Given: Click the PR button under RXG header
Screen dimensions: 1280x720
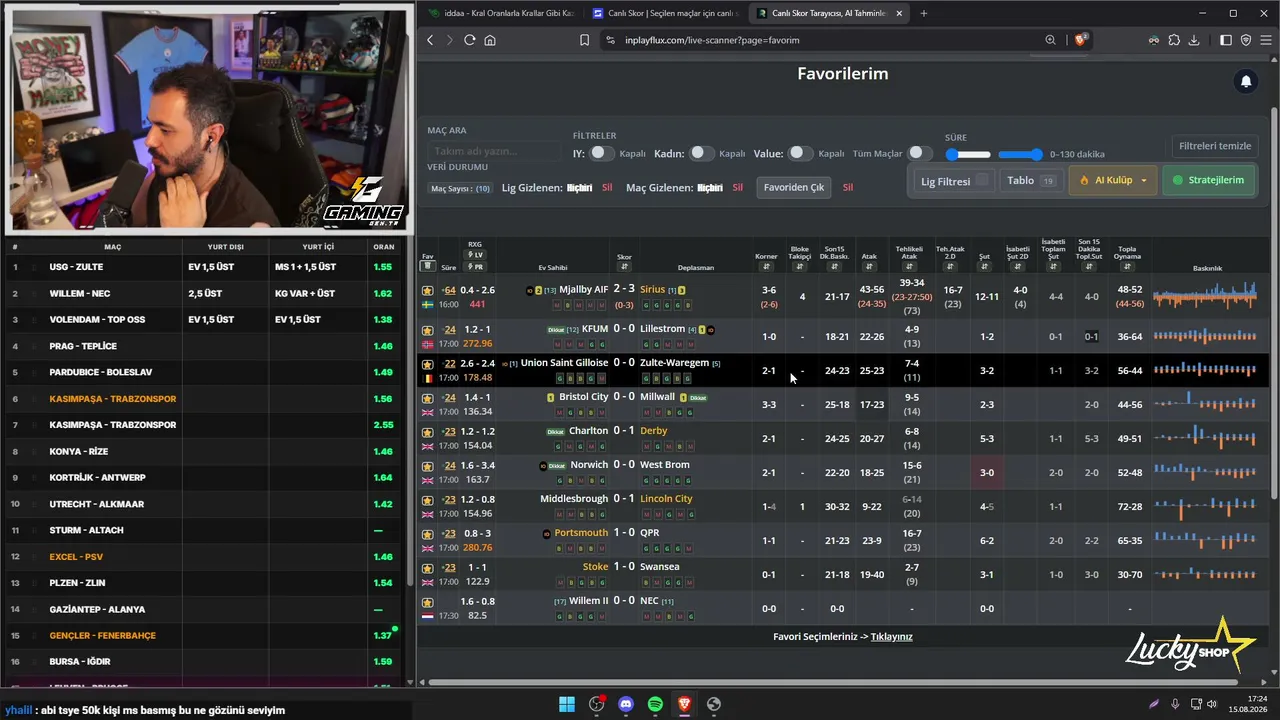Looking at the screenshot, I should [476, 267].
